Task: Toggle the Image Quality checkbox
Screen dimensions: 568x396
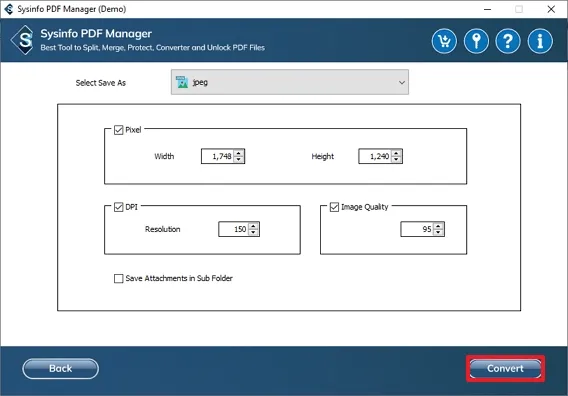Action: point(334,207)
